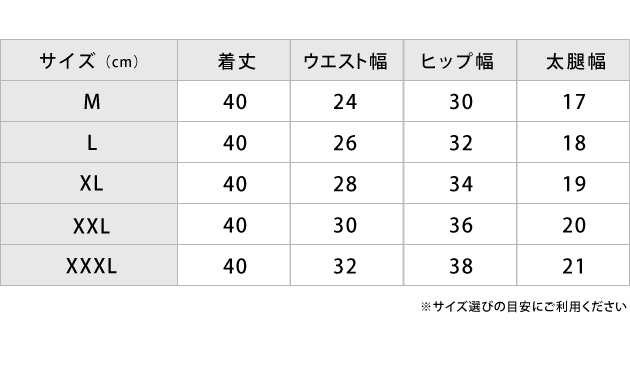Select the XXXL size row label
The image size is (630, 387).
pos(89,265)
